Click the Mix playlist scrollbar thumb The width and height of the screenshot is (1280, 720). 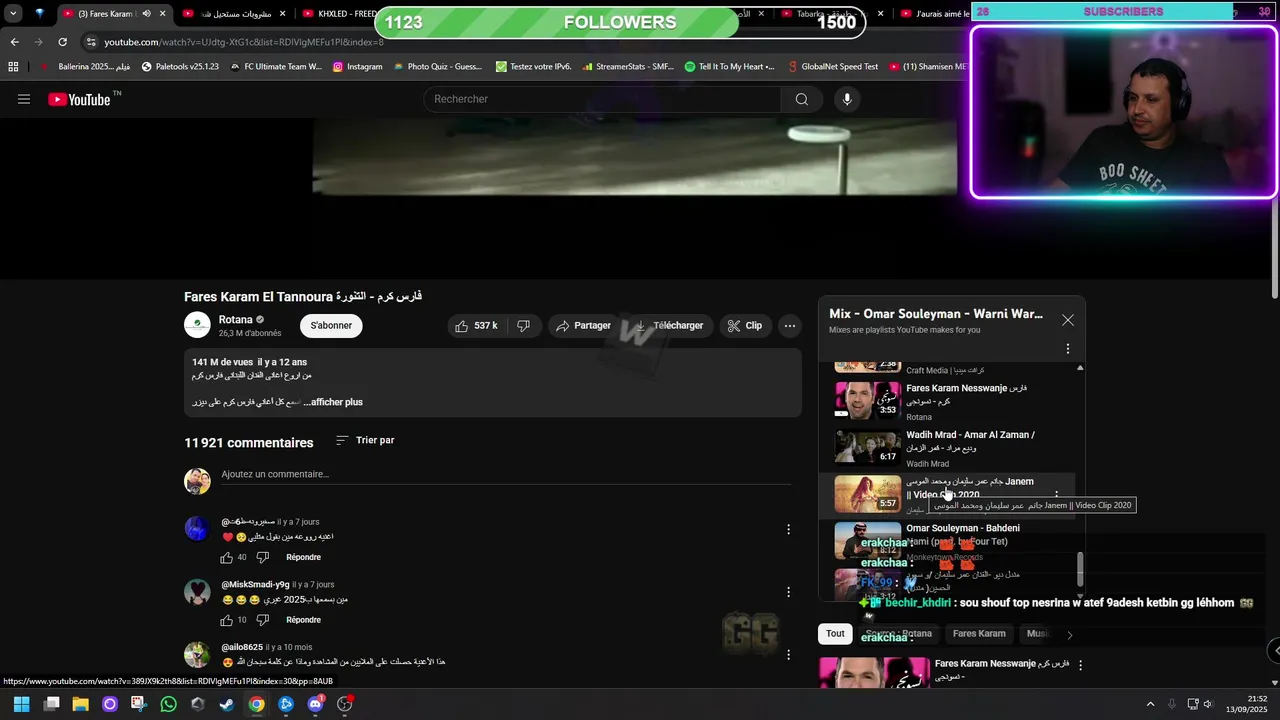point(1080,569)
